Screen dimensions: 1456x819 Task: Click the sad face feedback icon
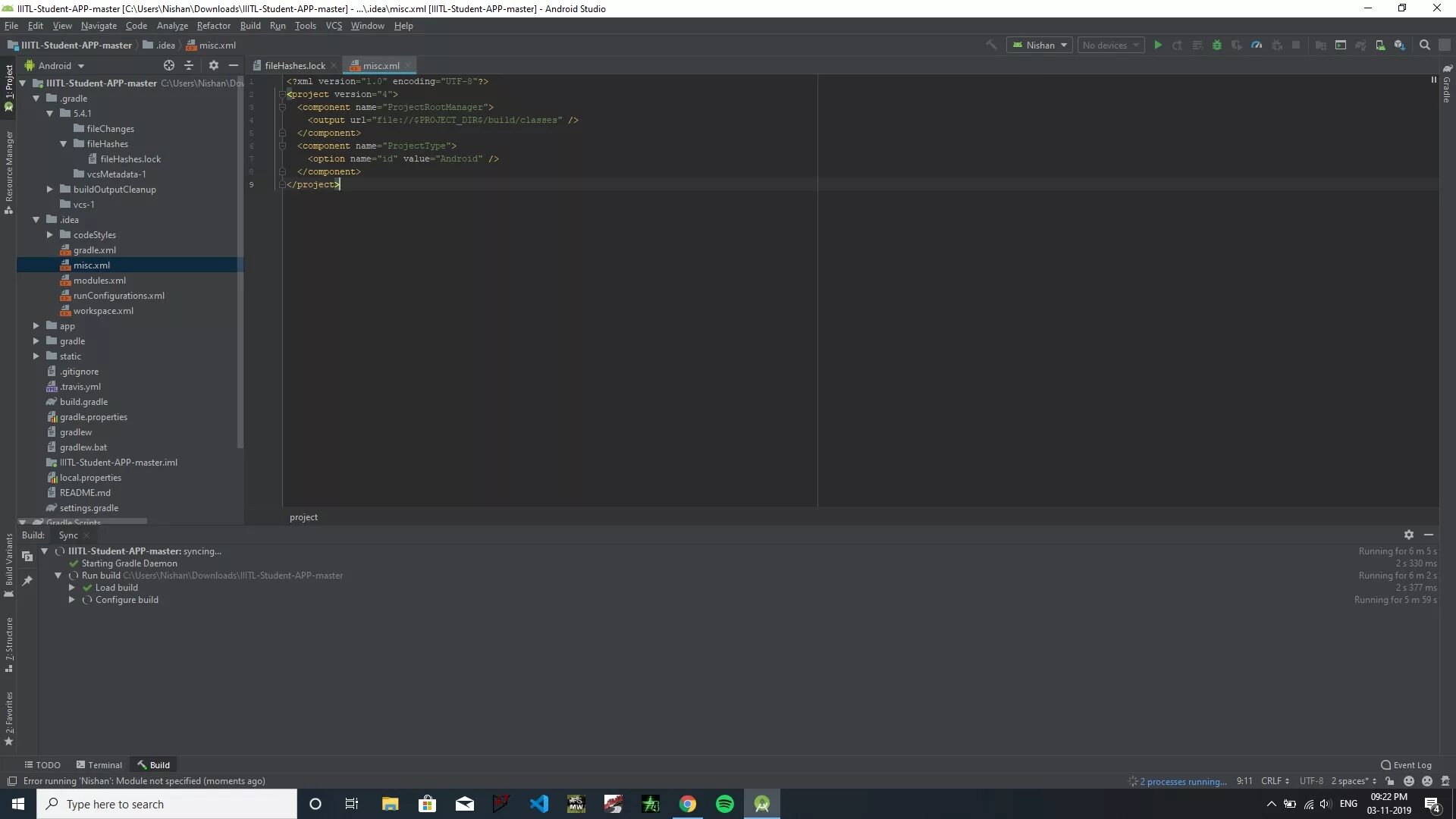coord(1427,781)
